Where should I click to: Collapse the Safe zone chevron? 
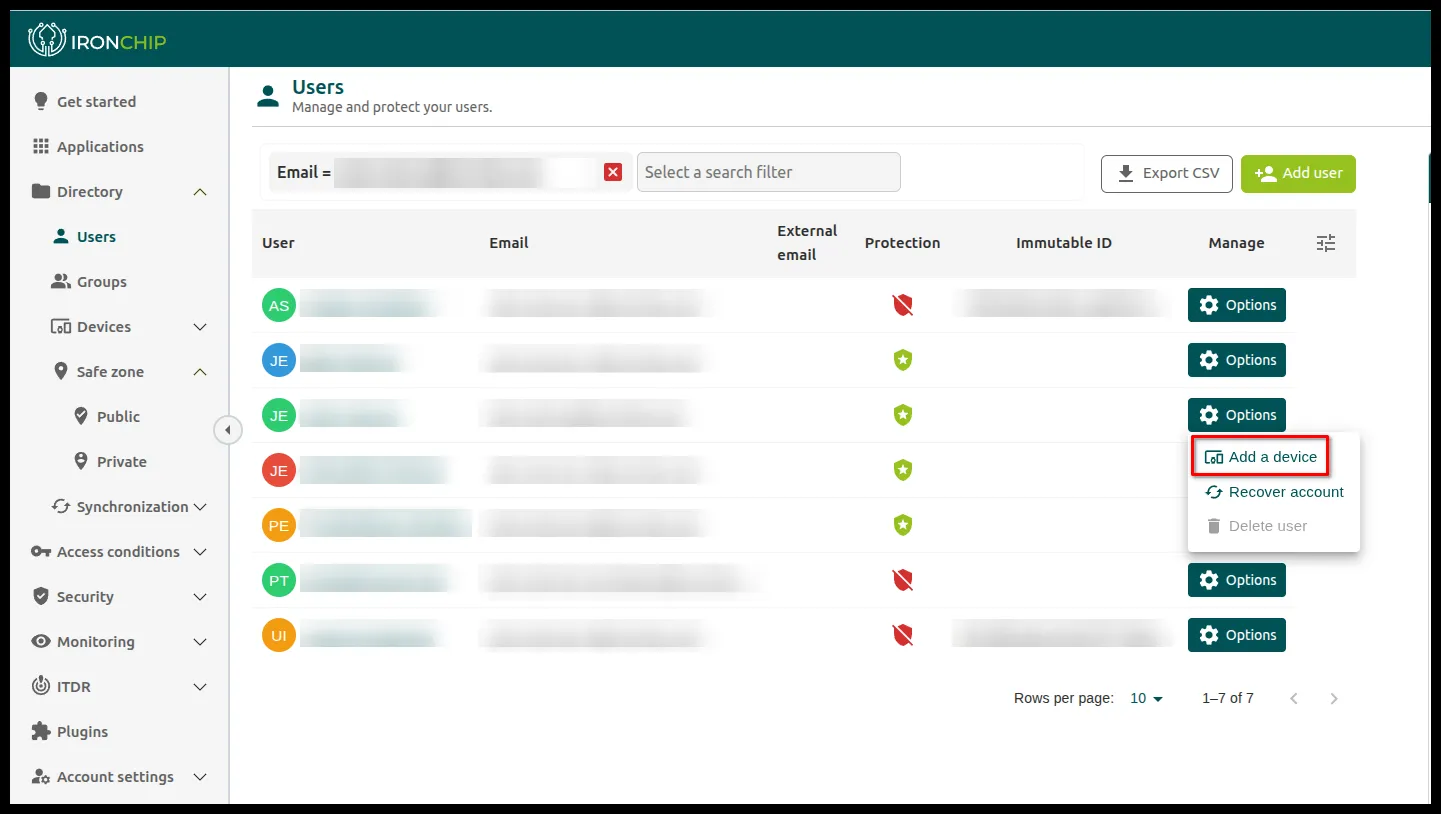[200, 372]
